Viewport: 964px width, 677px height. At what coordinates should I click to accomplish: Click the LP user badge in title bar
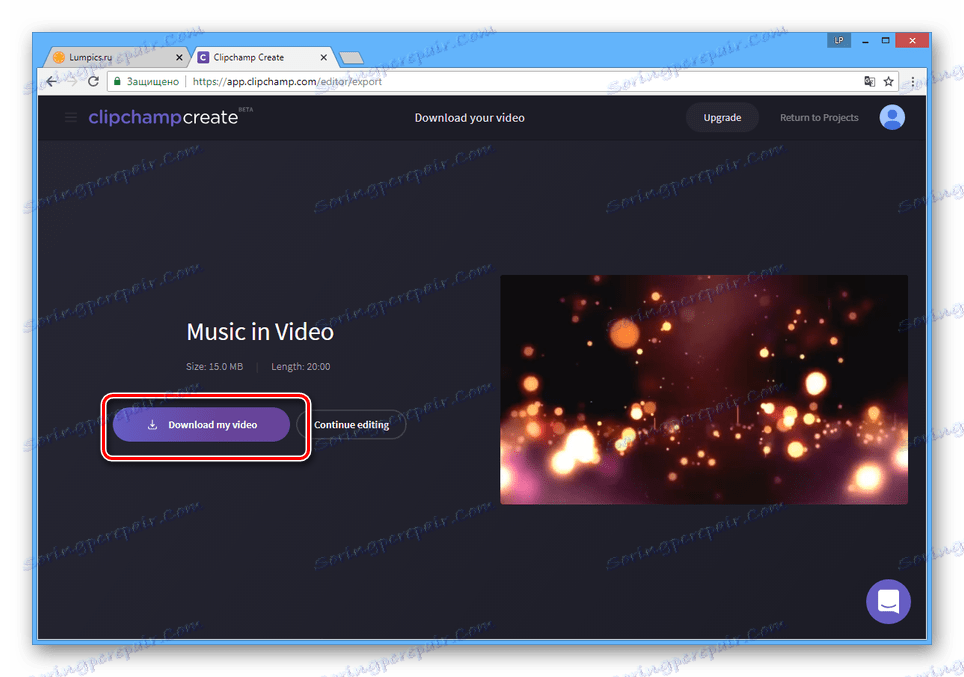point(839,41)
